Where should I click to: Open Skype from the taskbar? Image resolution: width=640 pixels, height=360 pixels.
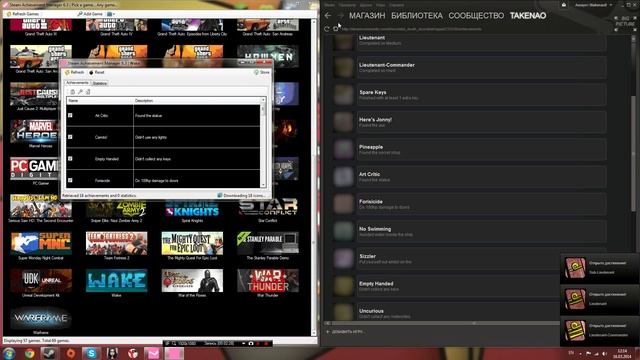click(x=91, y=353)
